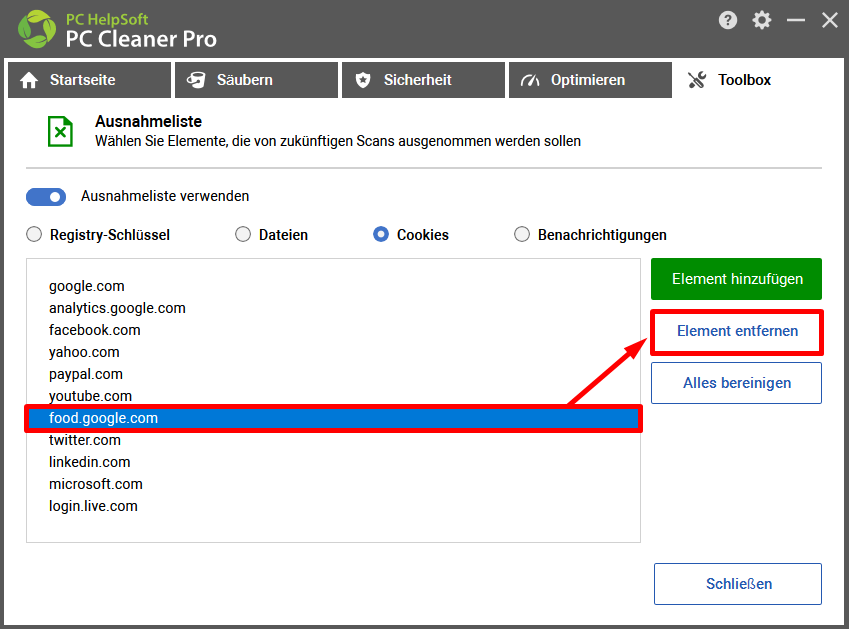Image resolution: width=849 pixels, height=629 pixels.
Task: Toggle the Ausnahmeliste verwenden switch off
Action: (46, 197)
